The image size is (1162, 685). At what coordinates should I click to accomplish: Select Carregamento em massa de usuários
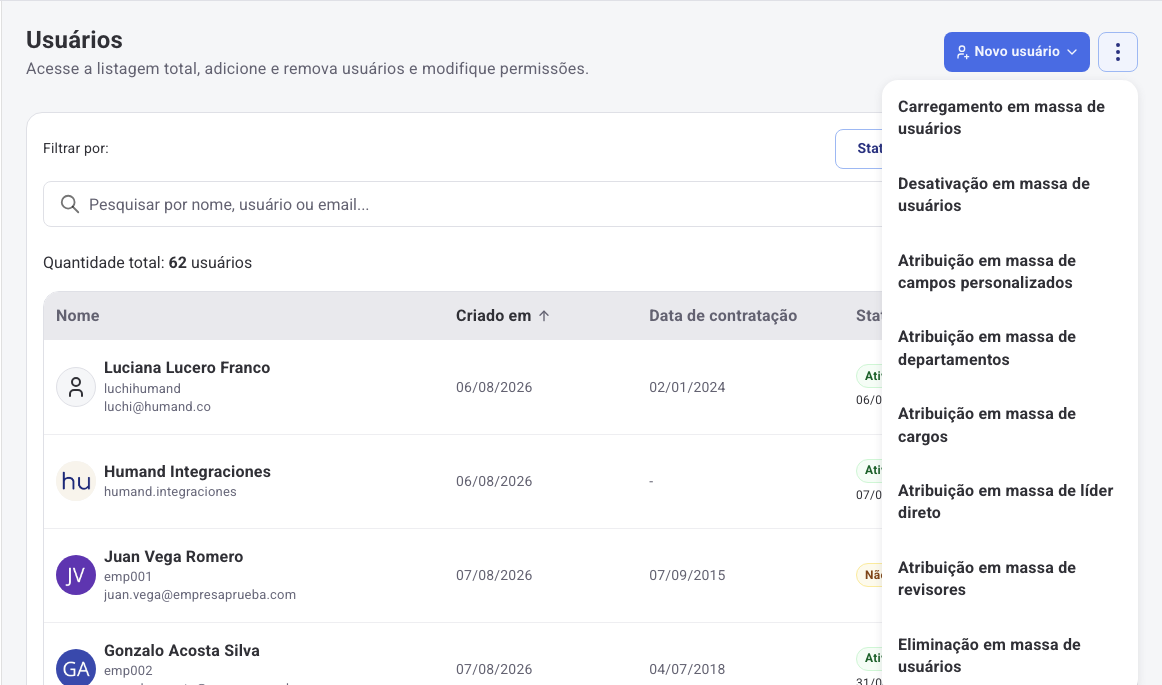click(x=1009, y=117)
